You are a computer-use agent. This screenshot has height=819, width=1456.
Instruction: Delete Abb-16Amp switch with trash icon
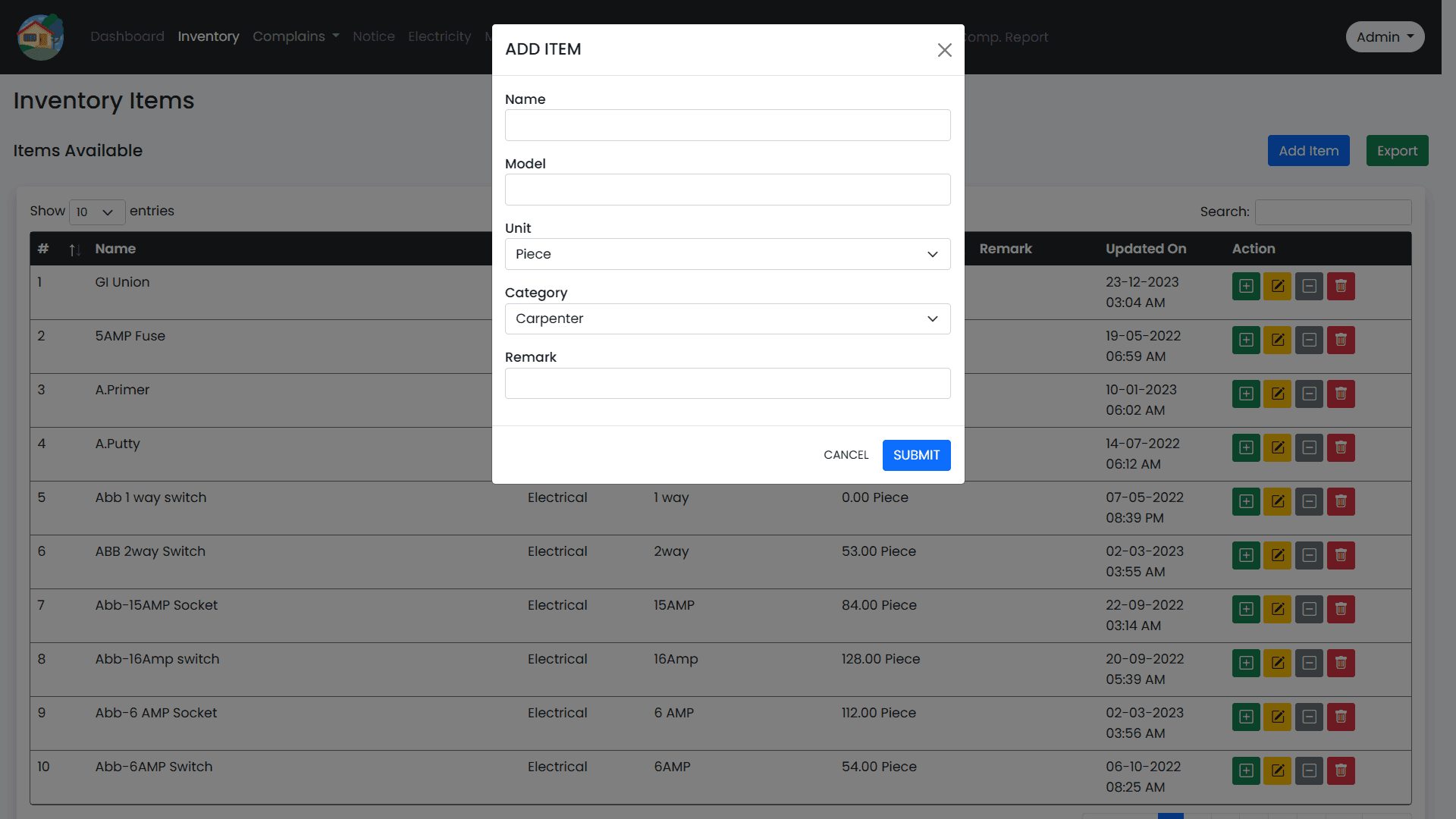(x=1341, y=663)
